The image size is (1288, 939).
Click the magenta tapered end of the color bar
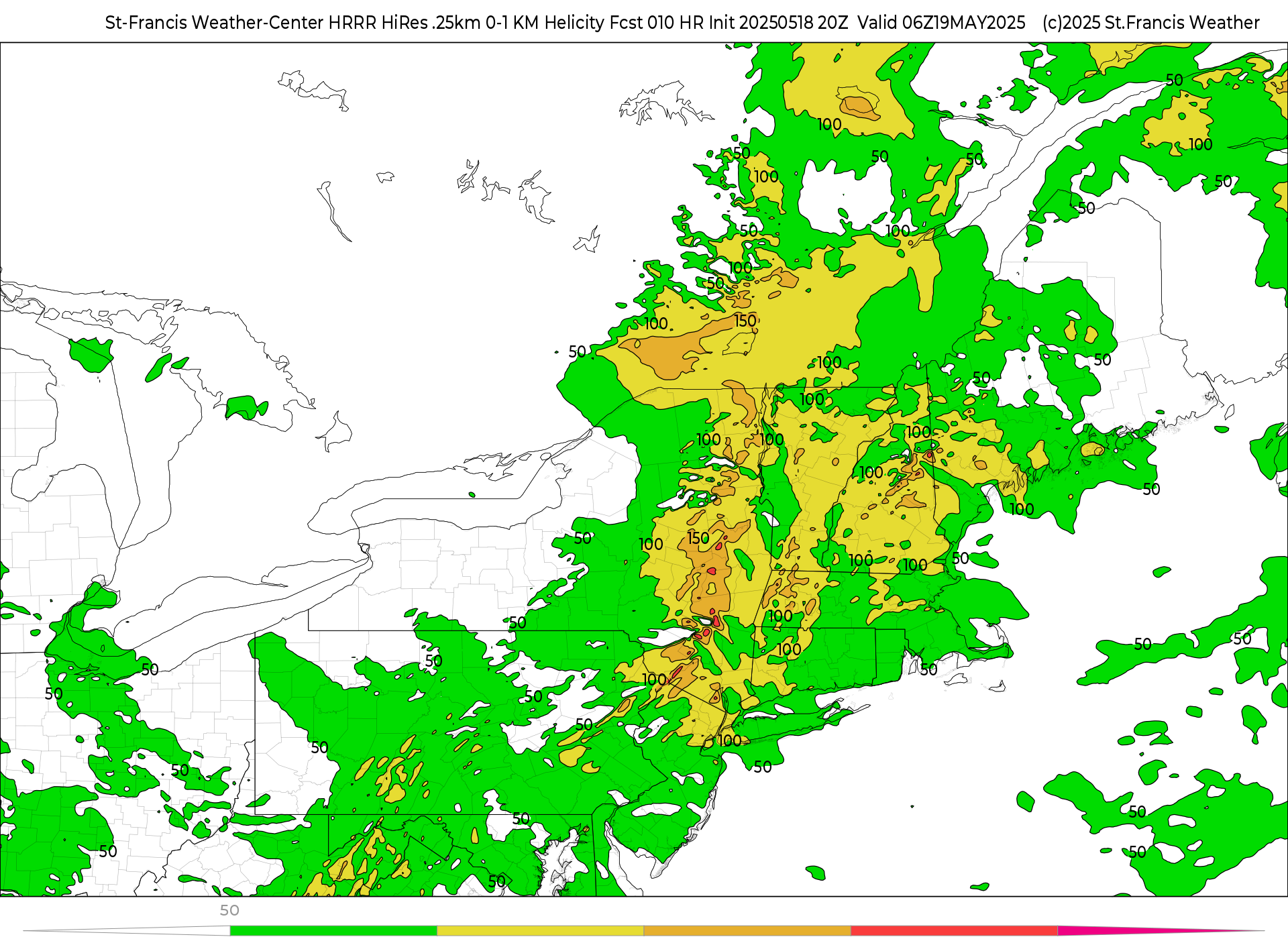click(x=1161, y=931)
